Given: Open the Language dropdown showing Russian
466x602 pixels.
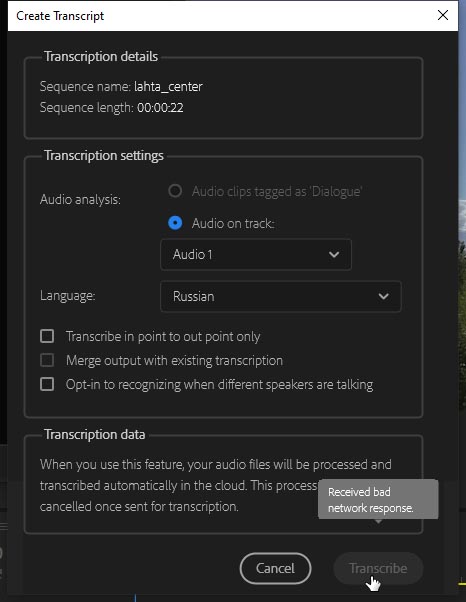Looking at the screenshot, I should pos(281,296).
